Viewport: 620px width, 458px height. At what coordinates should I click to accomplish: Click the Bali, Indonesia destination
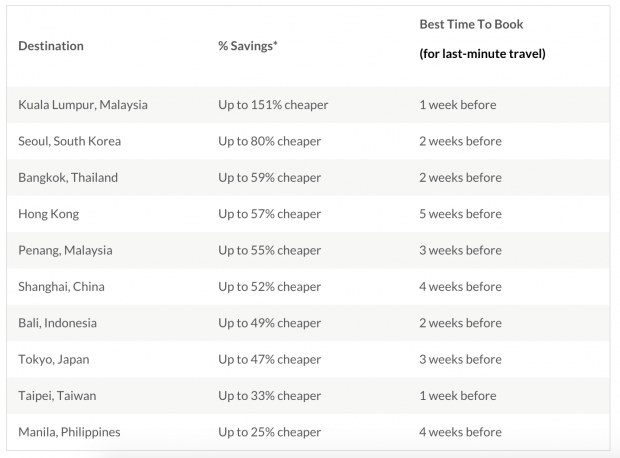pos(61,323)
